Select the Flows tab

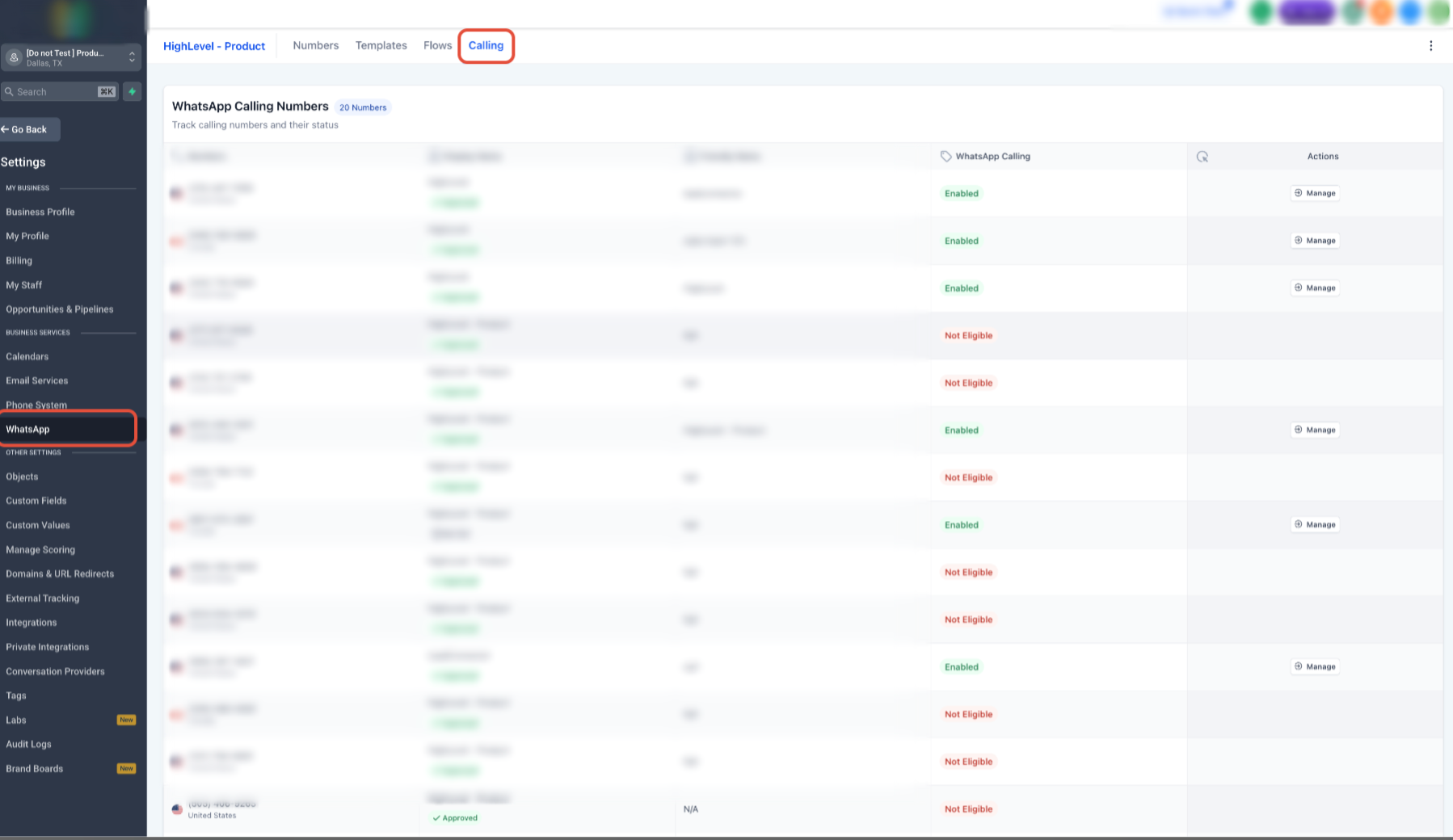coord(437,46)
